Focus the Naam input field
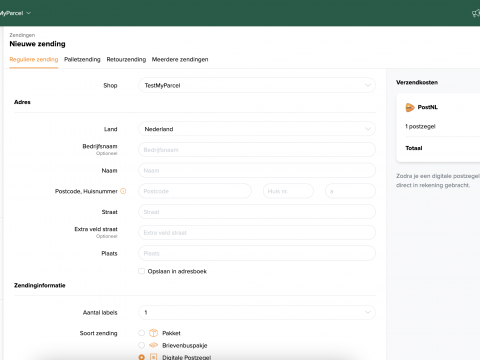 257,170
